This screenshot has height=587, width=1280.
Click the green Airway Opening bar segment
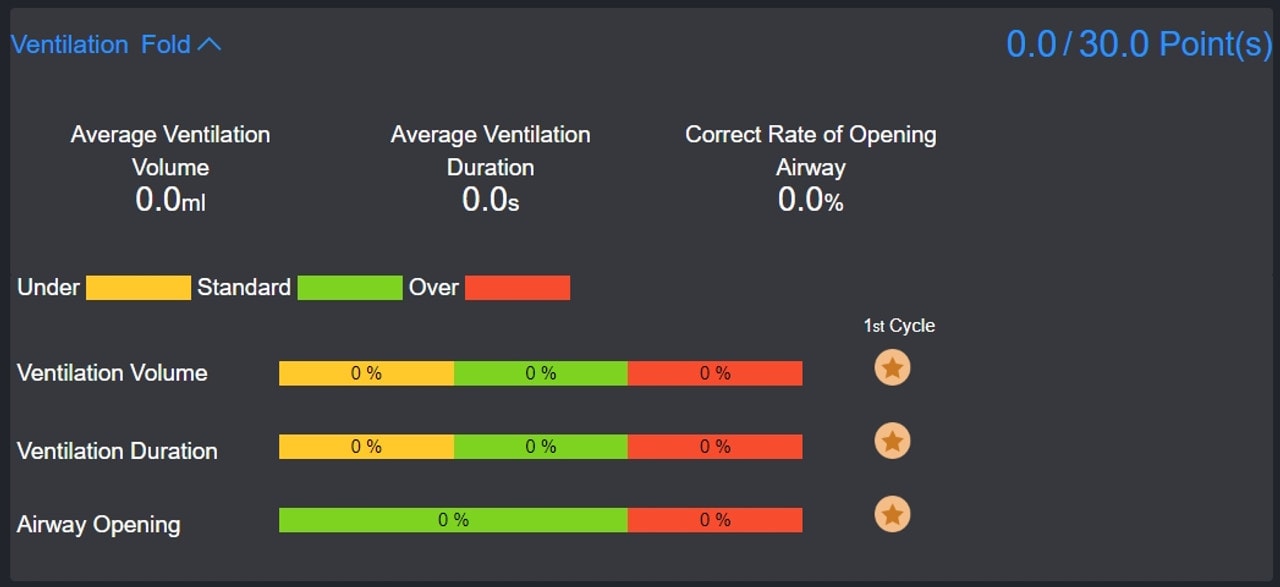(x=453, y=520)
